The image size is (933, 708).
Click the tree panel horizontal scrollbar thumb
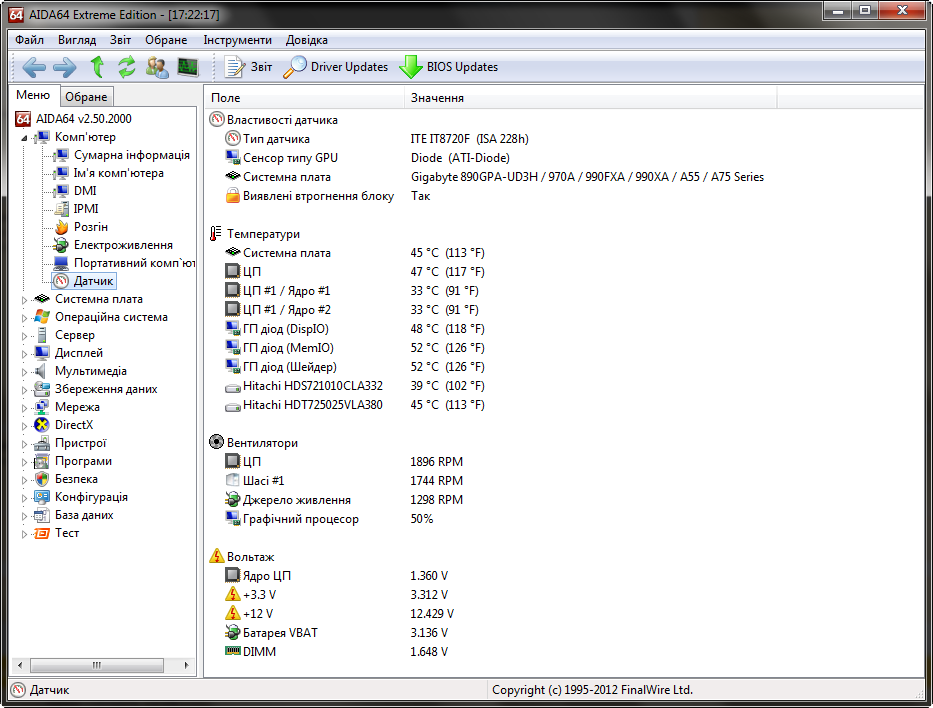click(96, 665)
